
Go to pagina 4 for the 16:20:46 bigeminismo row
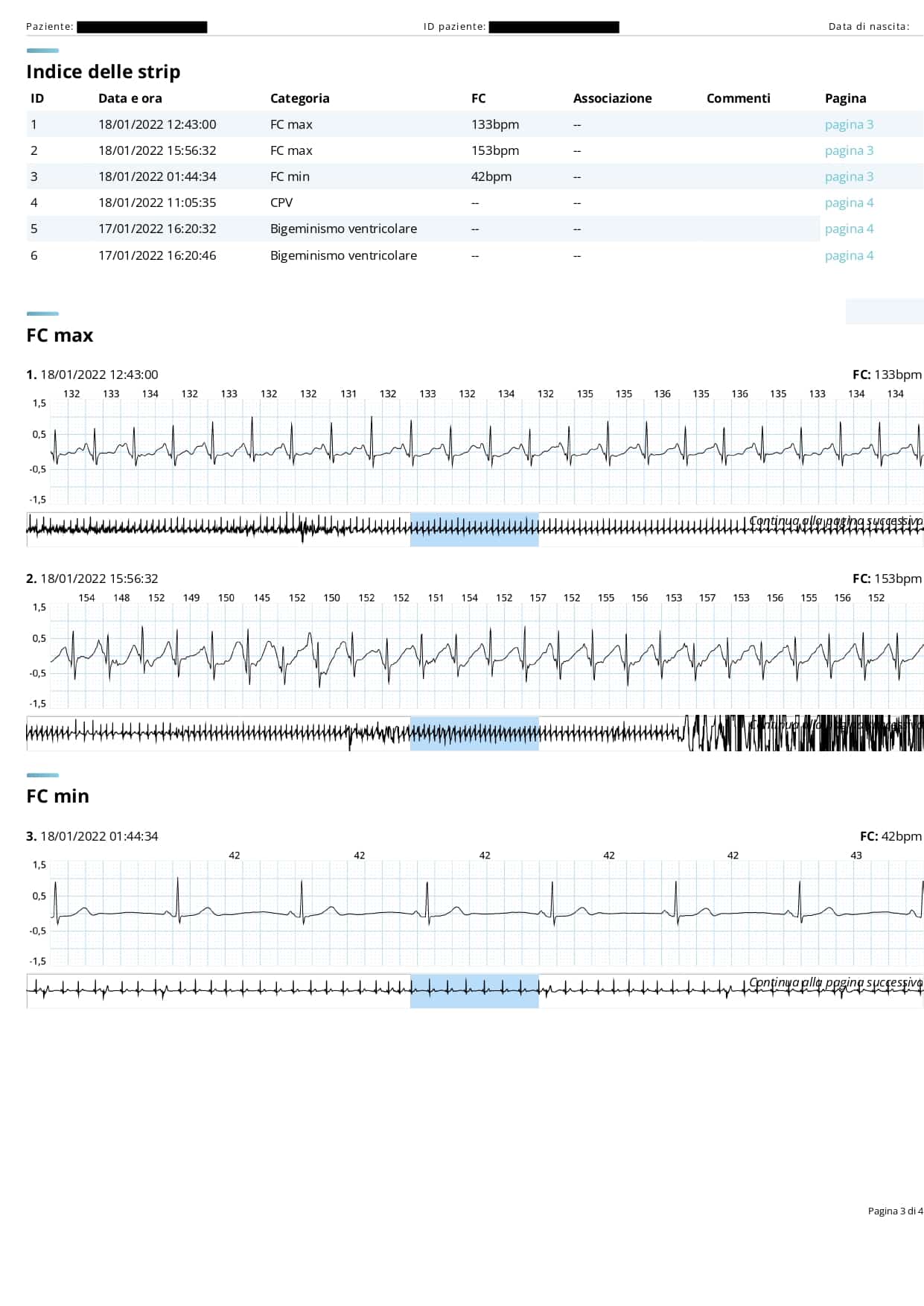point(849,255)
